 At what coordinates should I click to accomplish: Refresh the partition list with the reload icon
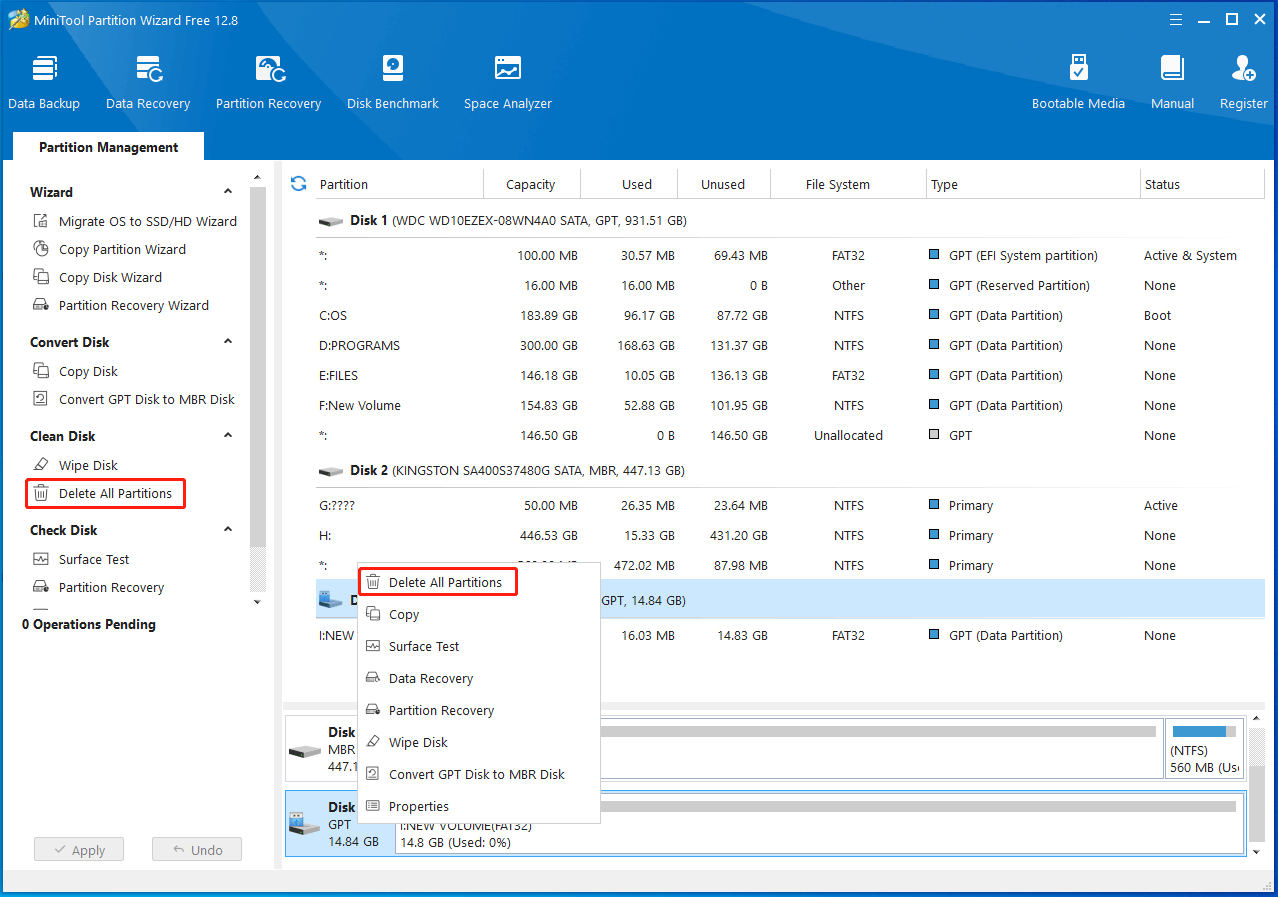(x=298, y=183)
